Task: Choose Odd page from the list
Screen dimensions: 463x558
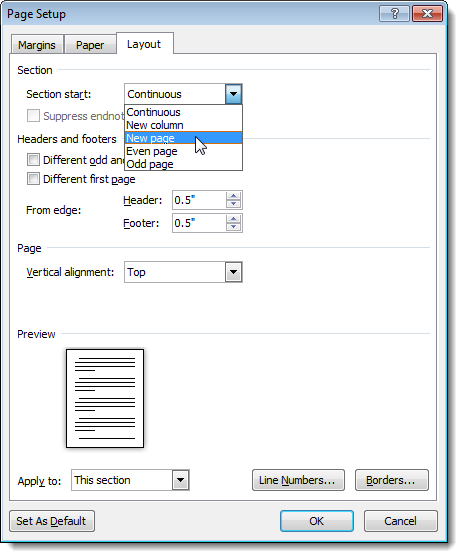Action: (x=183, y=164)
